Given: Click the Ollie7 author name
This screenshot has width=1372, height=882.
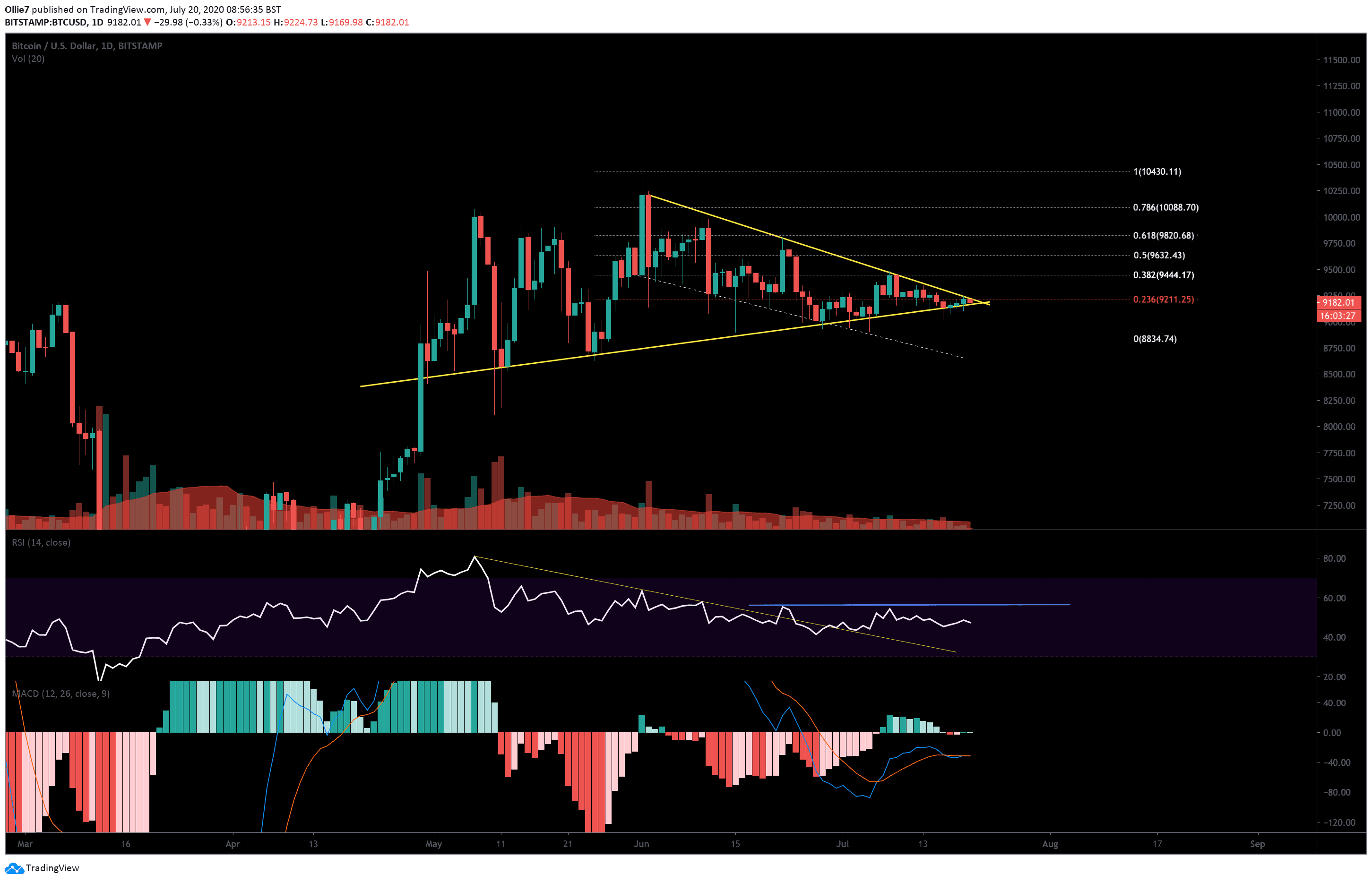Looking at the screenshot, I should point(17,9).
